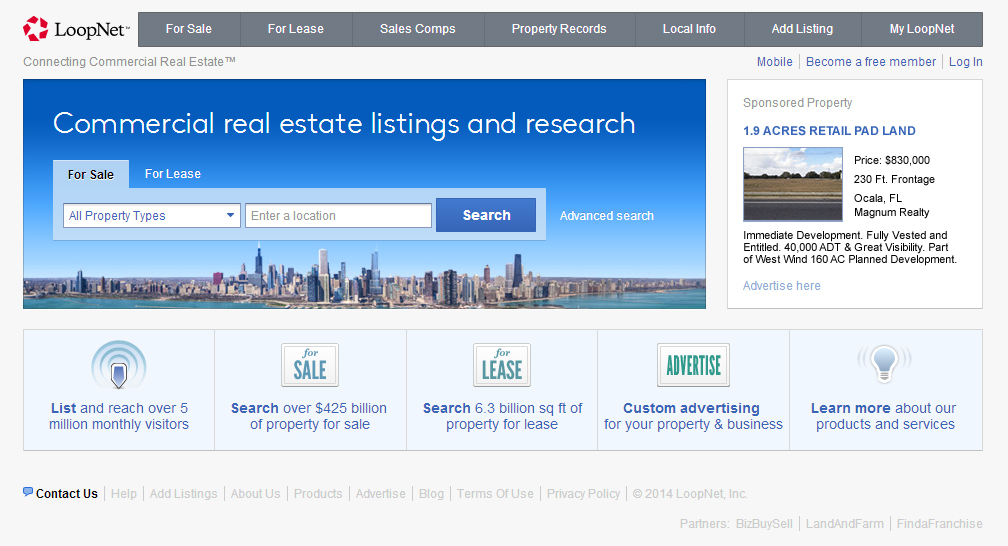Click the light bulb Learn more icon
The height and width of the screenshot is (546, 1008).
coord(885,363)
